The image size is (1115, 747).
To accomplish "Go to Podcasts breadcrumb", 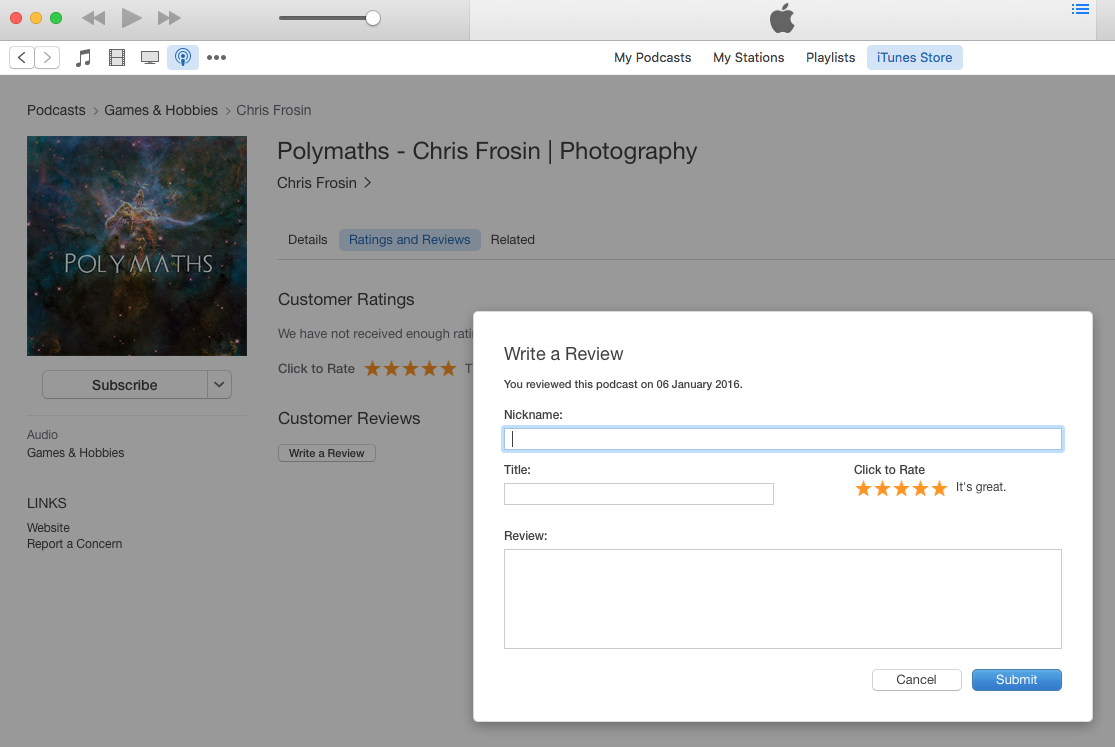I will [56, 110].
